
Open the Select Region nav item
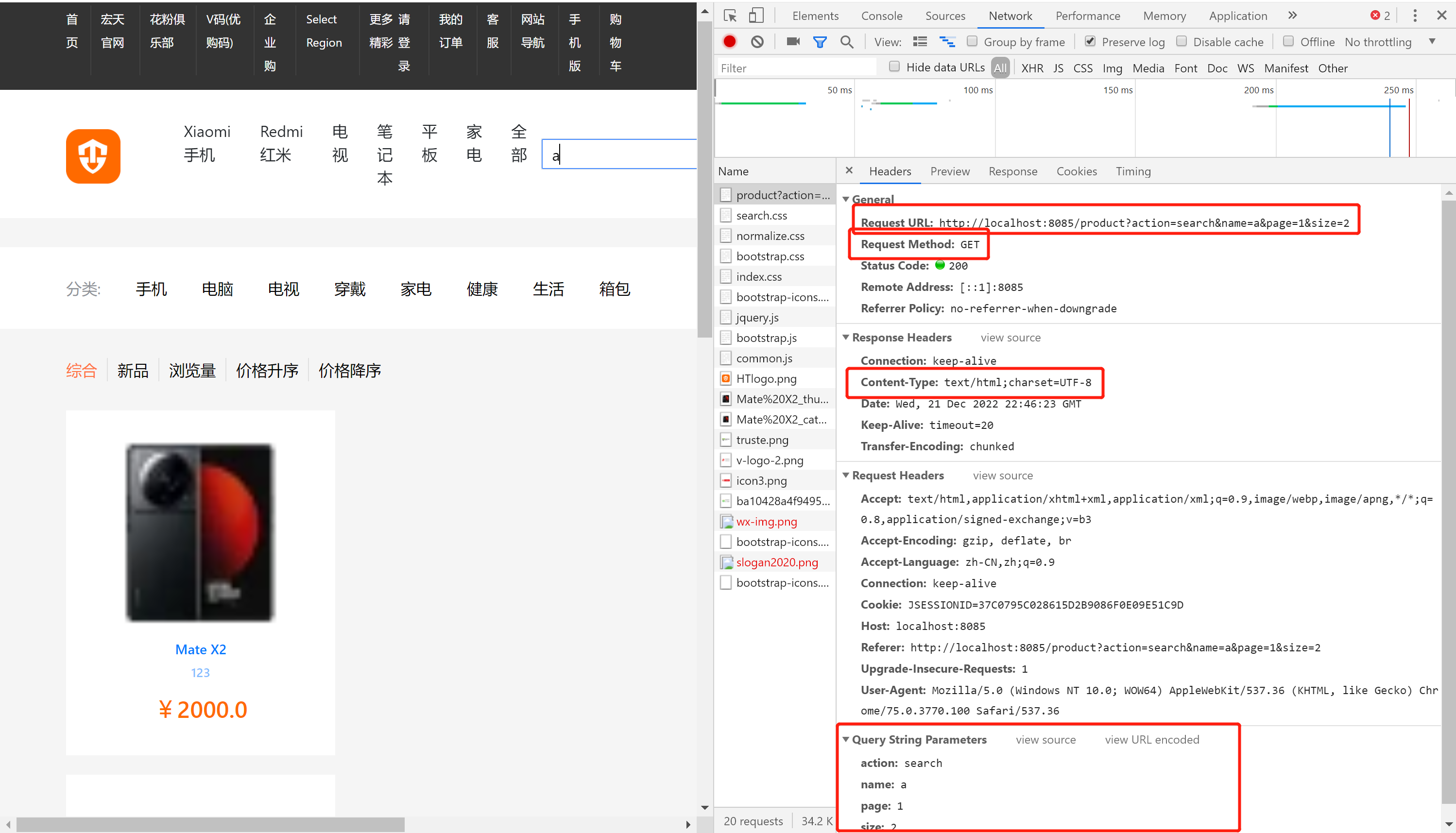coord(324,31)
